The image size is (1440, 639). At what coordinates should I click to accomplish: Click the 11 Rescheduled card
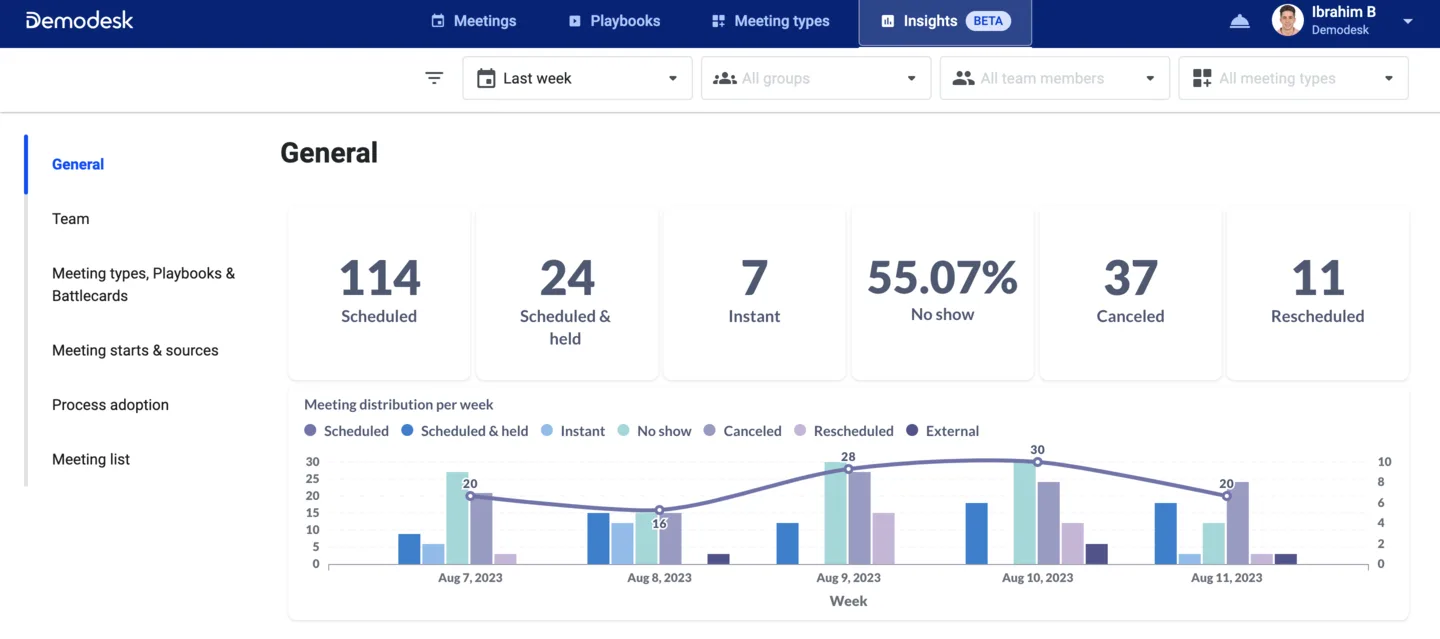click(x=1318, y=293)
